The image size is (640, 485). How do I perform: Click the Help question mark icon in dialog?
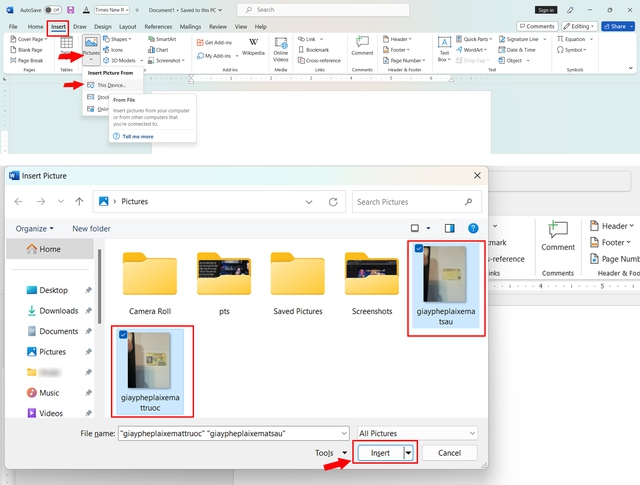click(x=474, y=228)
